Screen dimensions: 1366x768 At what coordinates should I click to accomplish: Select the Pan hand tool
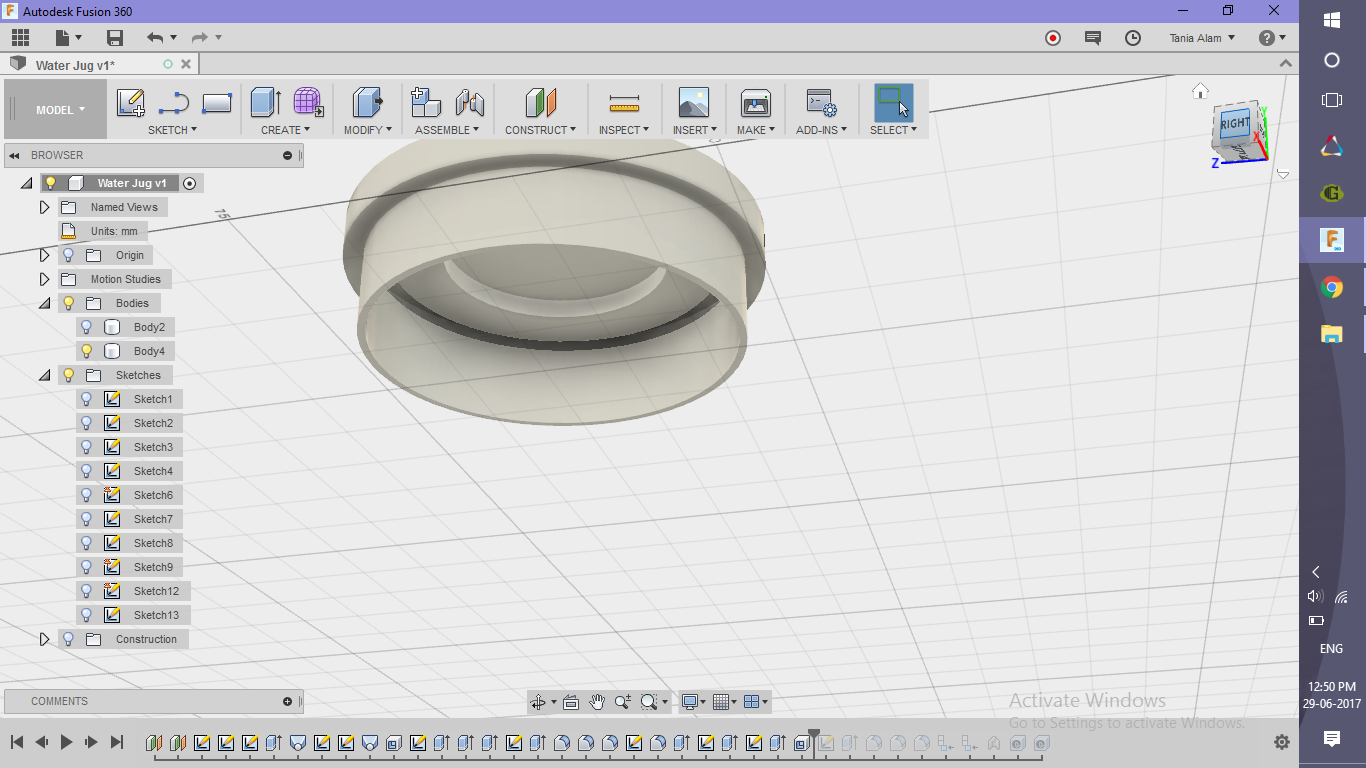click(597, 702)
